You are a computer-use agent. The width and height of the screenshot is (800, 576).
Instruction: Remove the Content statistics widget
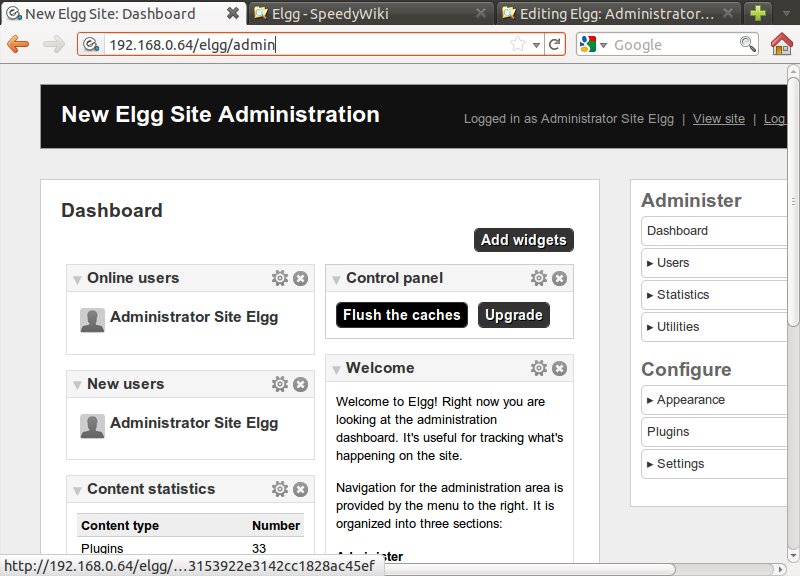pyautogui.click(x=301, y=490)
